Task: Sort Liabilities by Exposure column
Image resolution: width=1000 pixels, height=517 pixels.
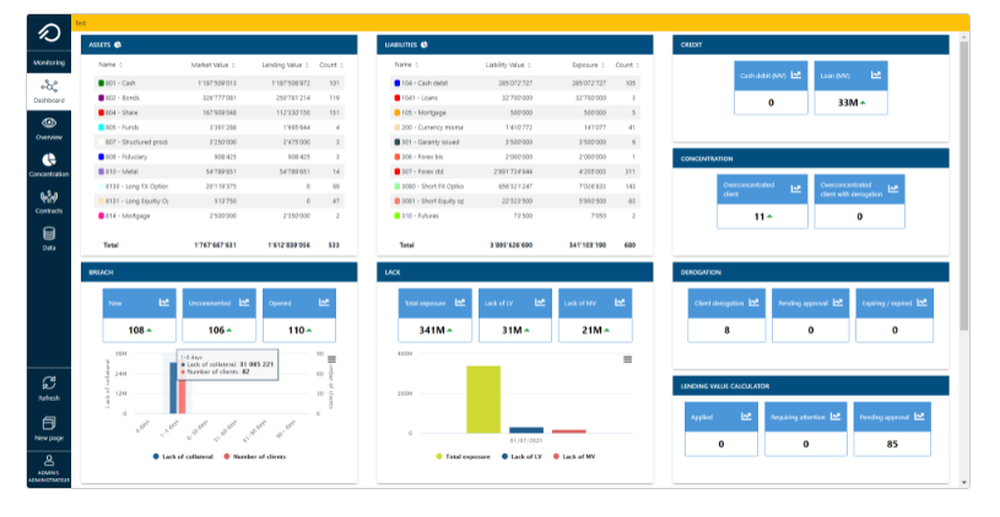Action: pos(588,65)
